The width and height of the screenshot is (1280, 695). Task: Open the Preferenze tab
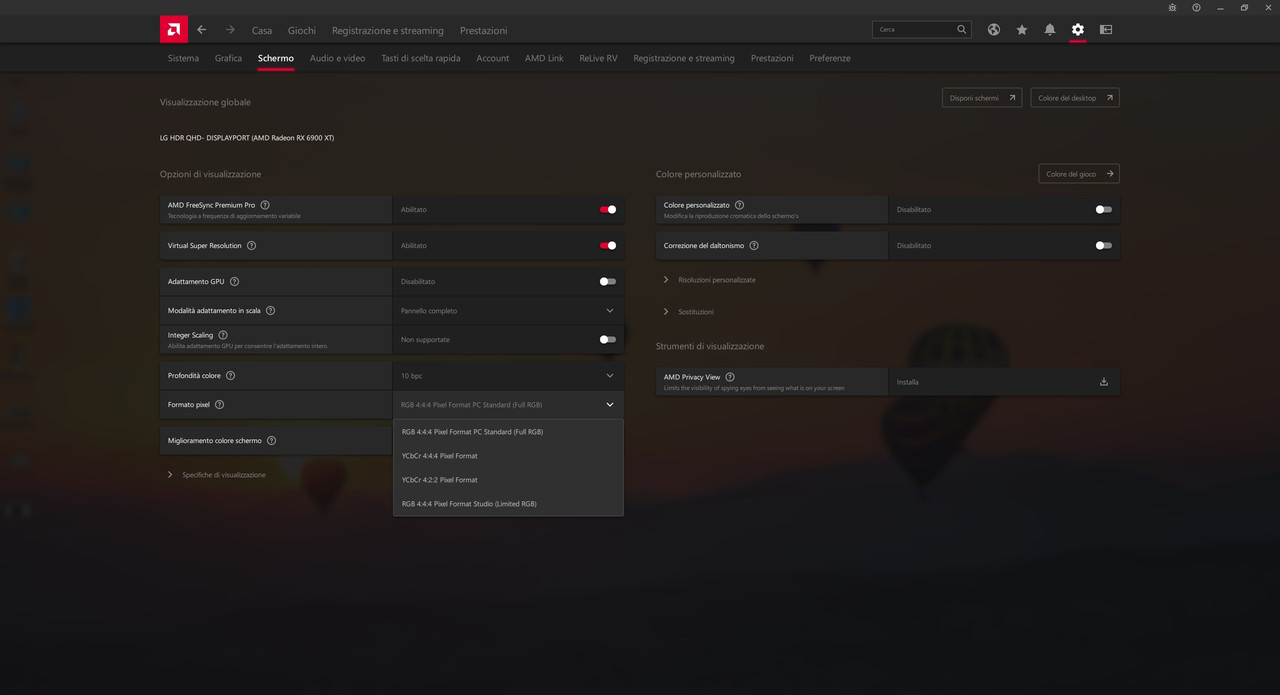click(830, 58)
